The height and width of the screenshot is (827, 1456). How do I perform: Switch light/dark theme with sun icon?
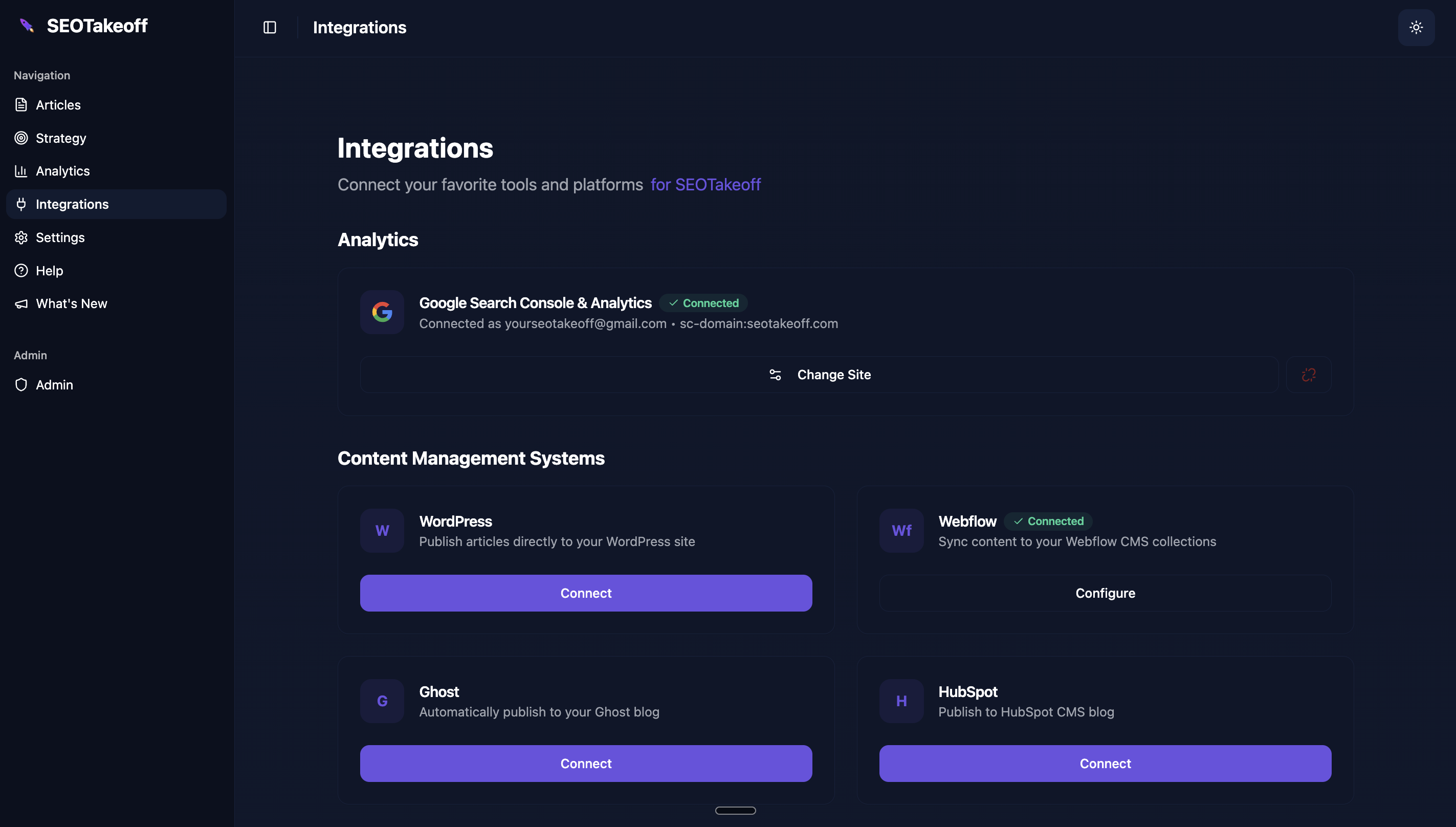pos(1416,27)
